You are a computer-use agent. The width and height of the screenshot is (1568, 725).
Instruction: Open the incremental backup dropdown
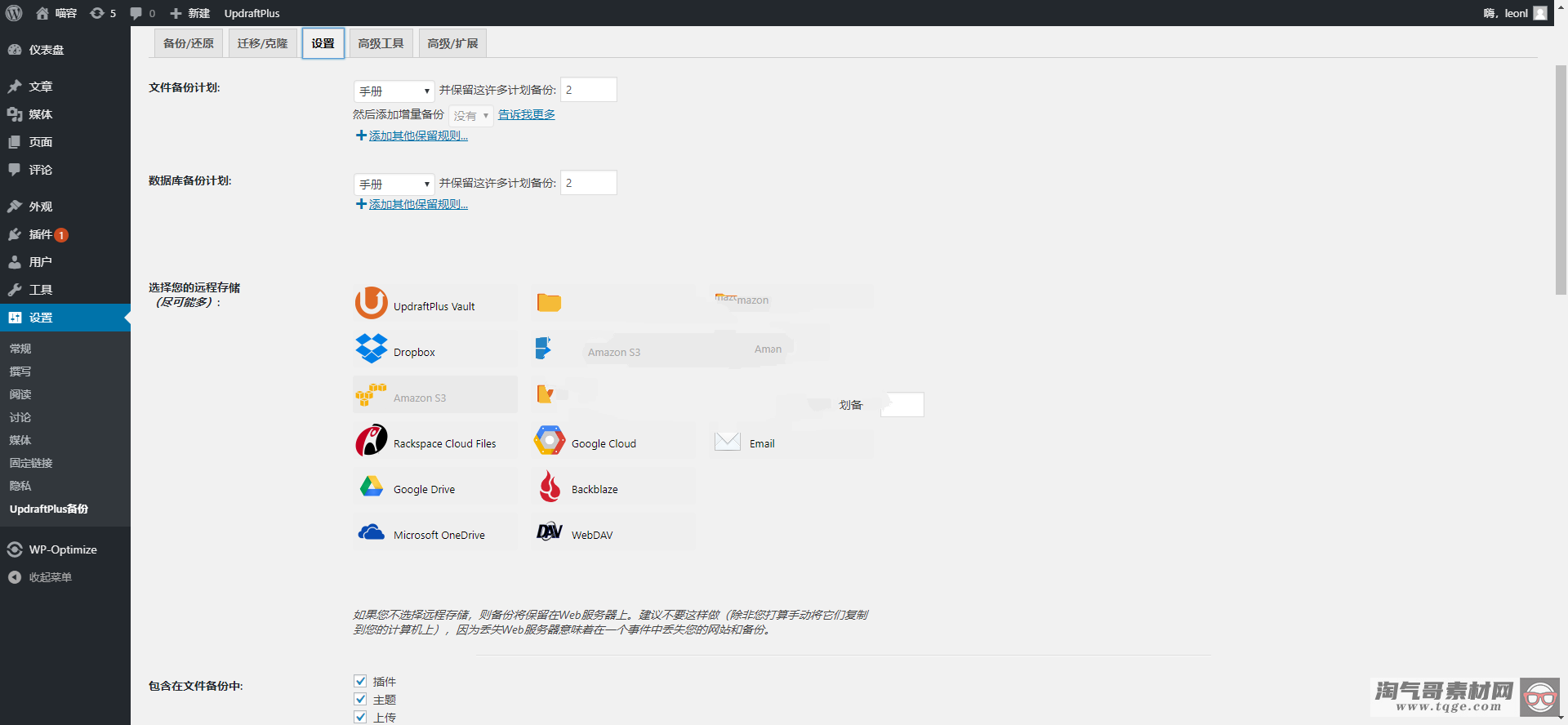click(470, 115)
